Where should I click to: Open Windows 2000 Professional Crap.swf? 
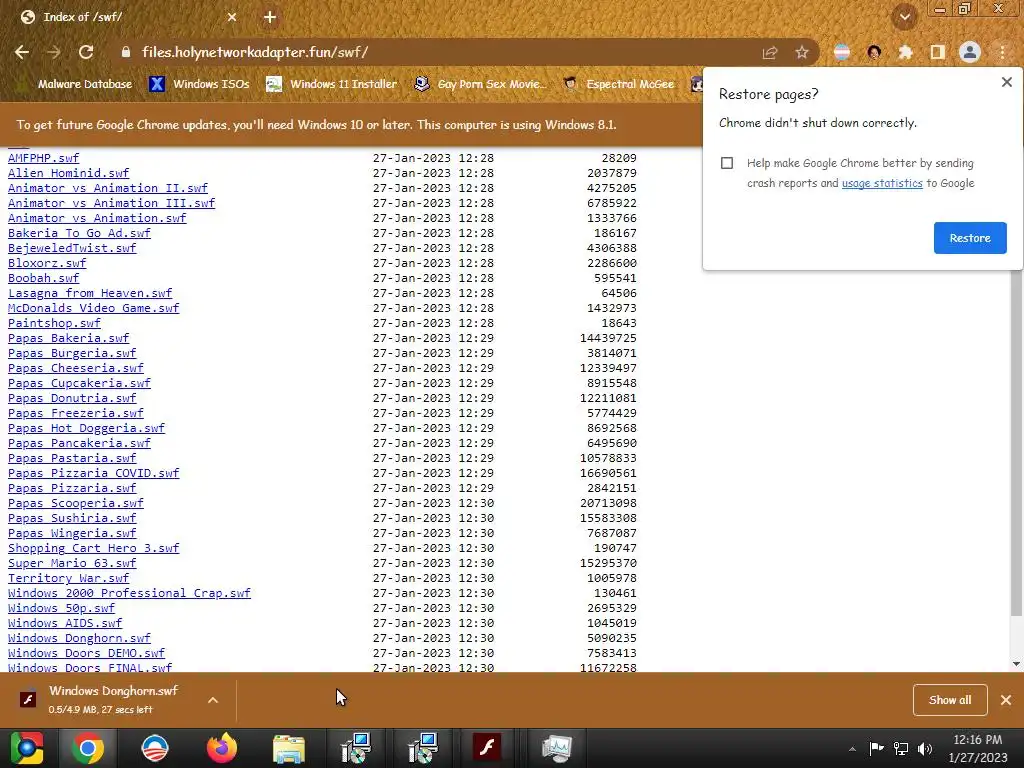129,594
